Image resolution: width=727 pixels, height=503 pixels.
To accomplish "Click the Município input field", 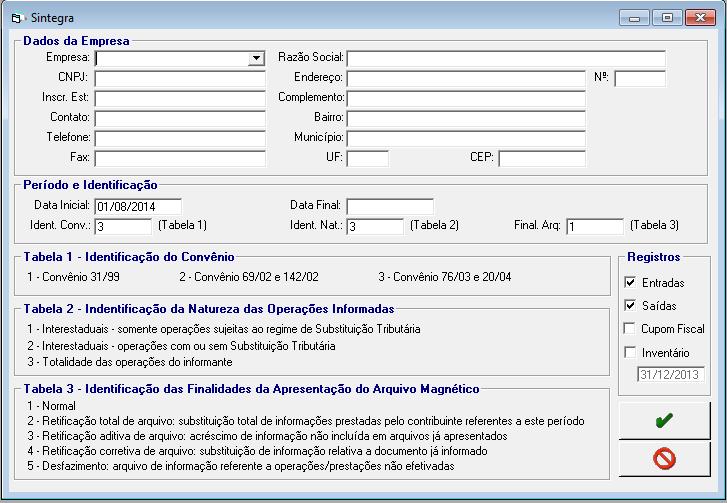I will pos(466,138).
